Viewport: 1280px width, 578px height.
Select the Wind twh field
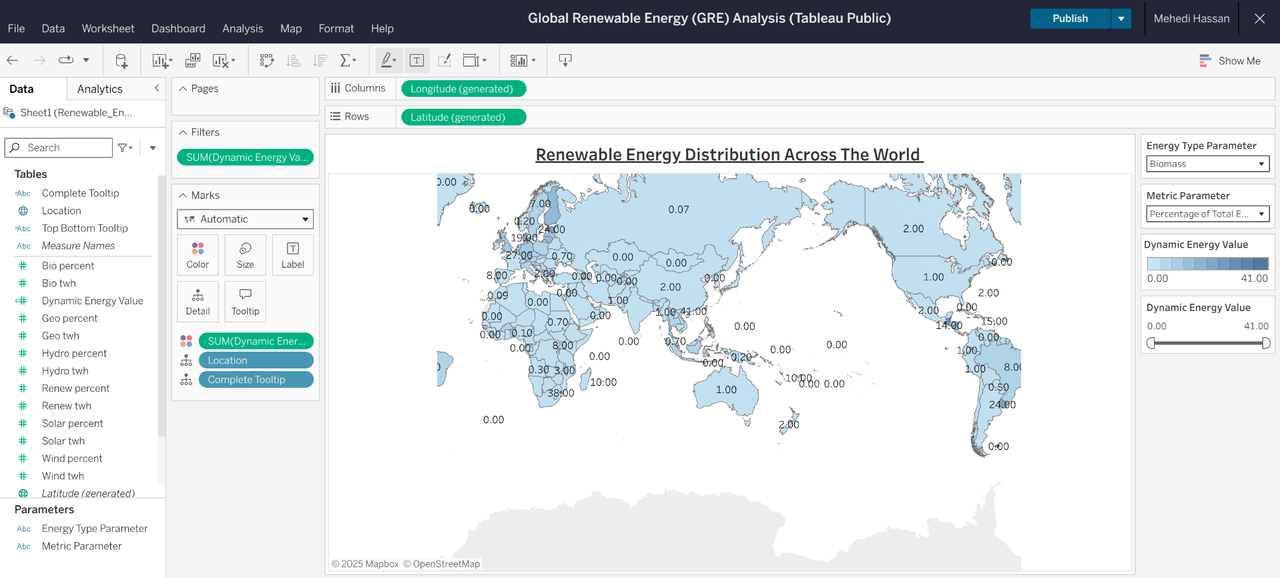click(63, 476)
